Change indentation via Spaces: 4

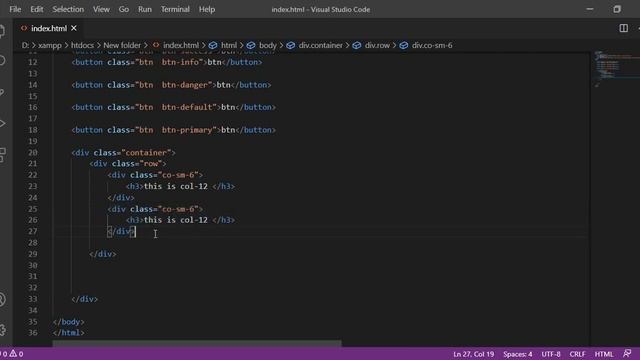click(x=518, y=354)
